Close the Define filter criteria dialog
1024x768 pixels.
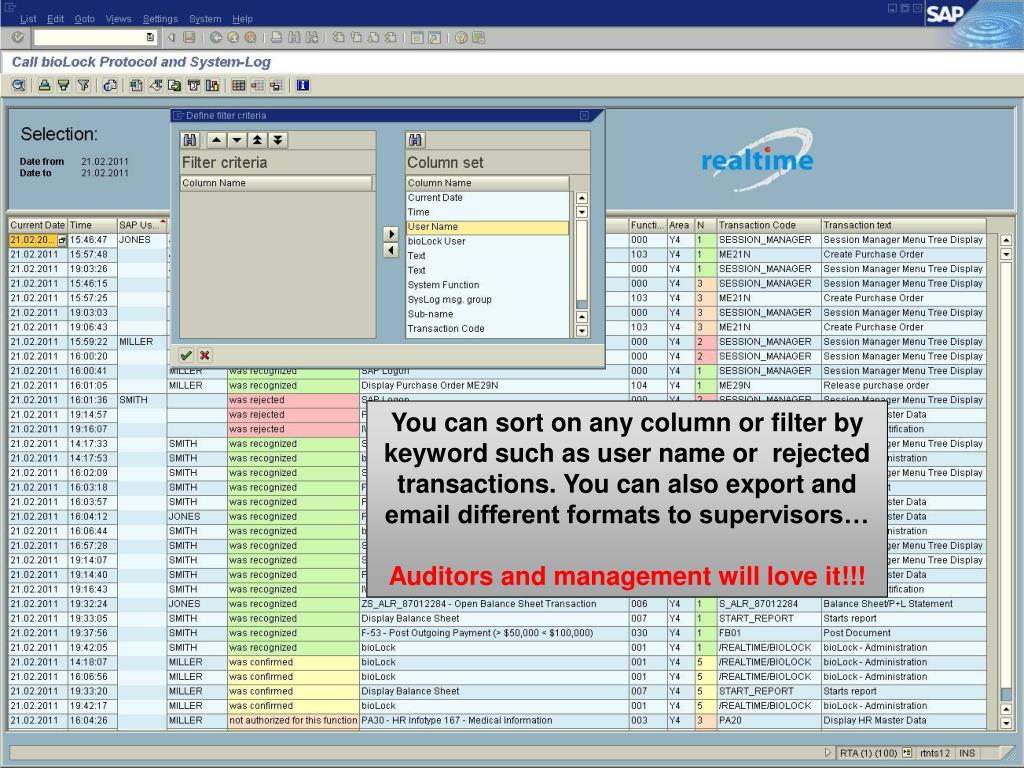584,116
